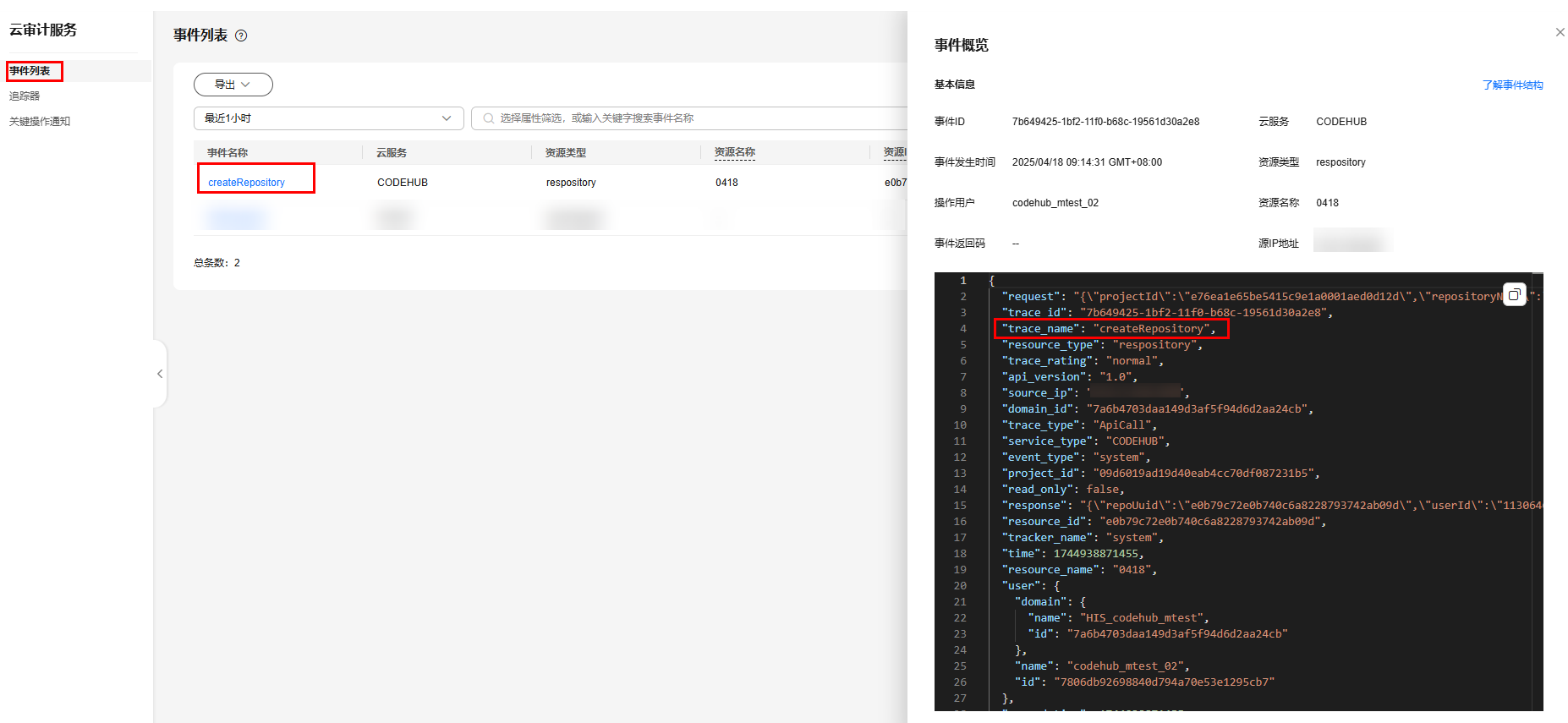Click the "api_version": "1.0" line

coord(1069,377)
